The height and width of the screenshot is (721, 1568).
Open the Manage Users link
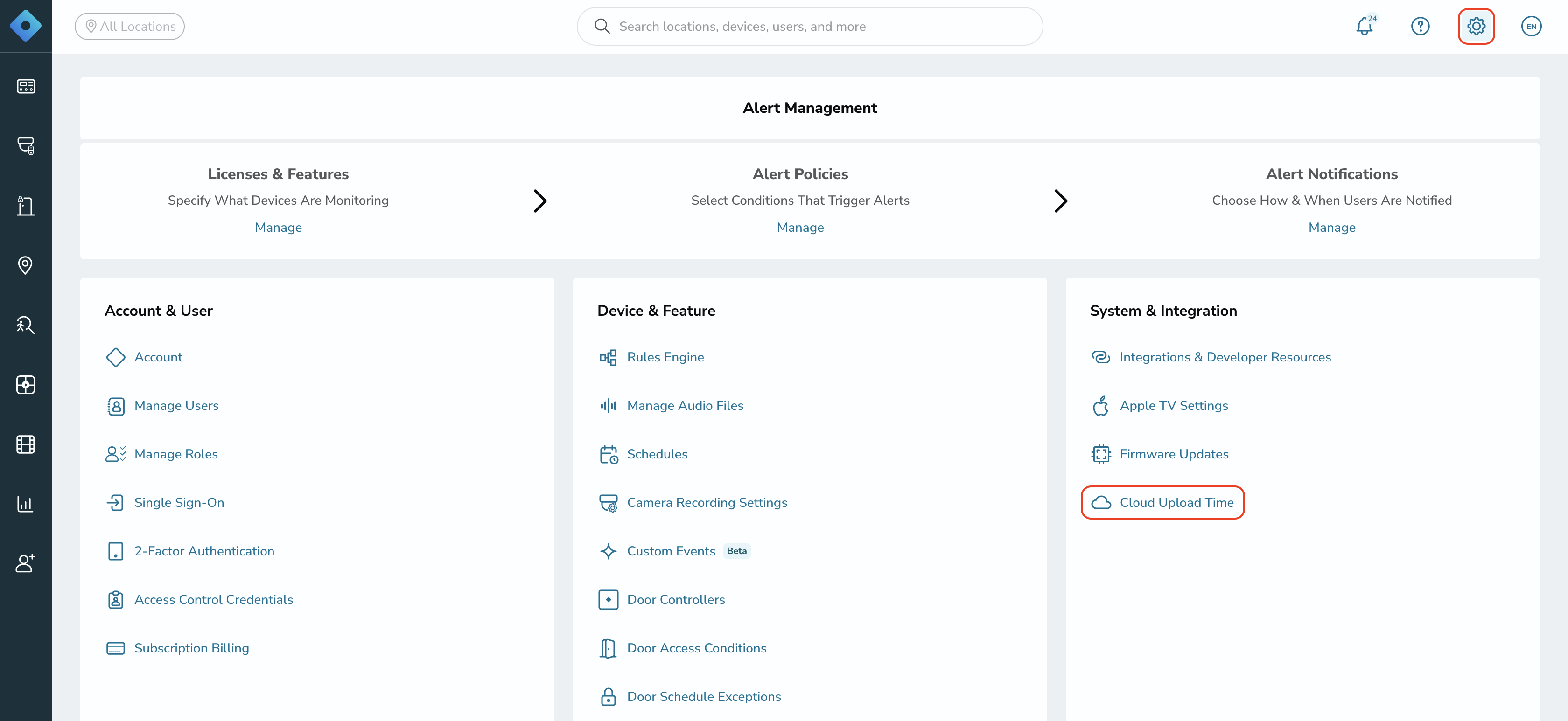click(176, 406)
